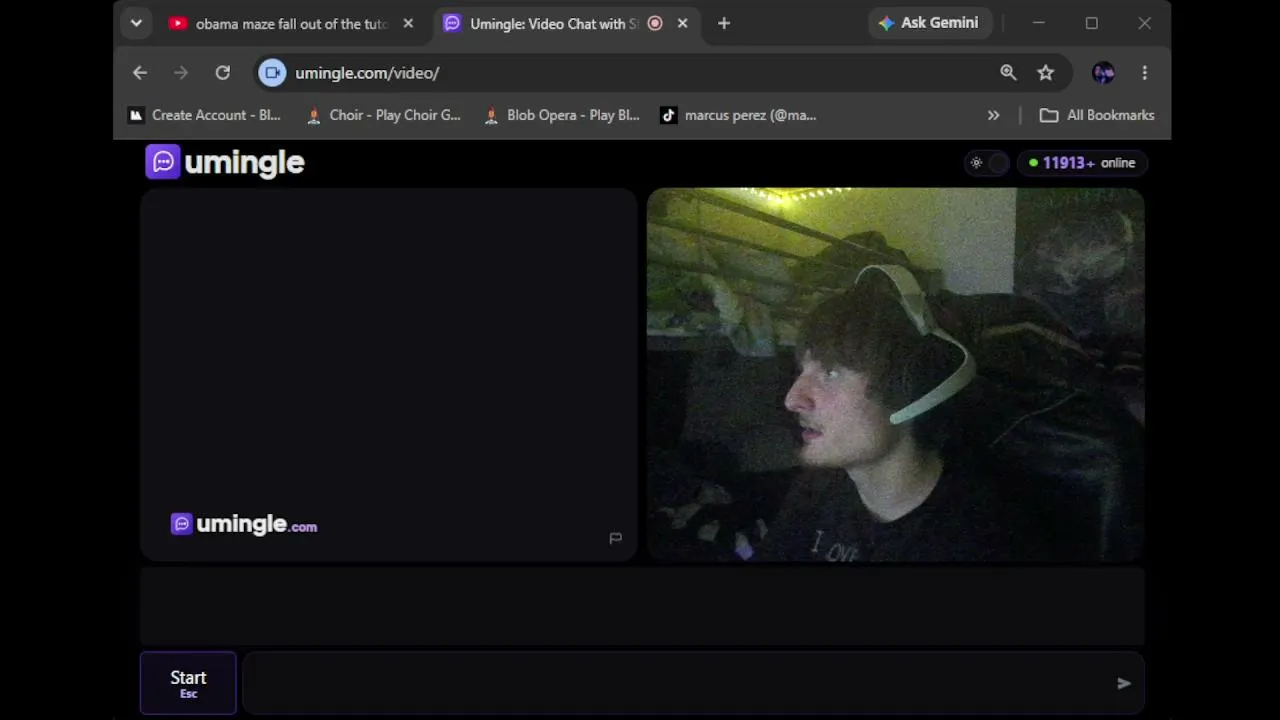
Task: Open the Choir - Play Choir bookmark
Action: (x=384, y=115)
